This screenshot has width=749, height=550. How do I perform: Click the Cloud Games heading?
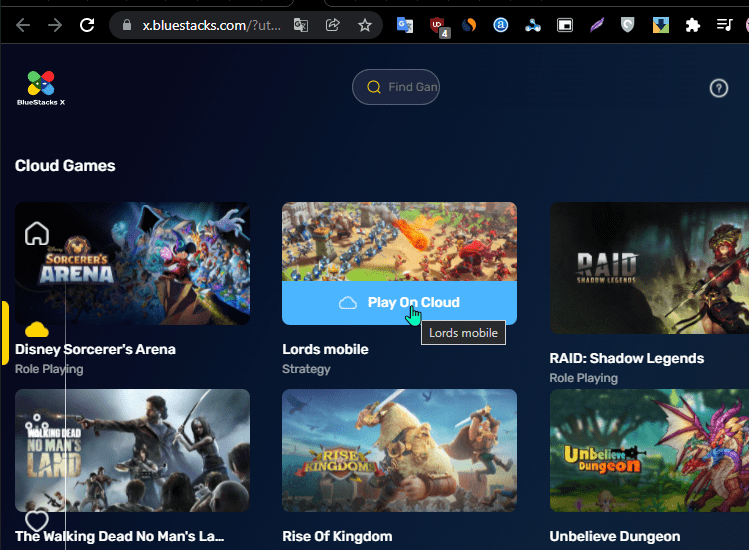click(65, 166)
